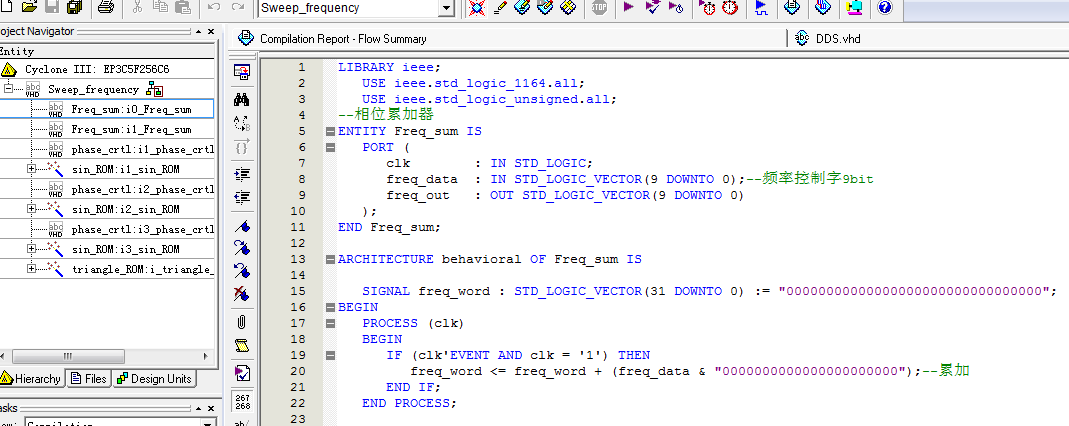1069x426 pixels.
Task: Switch to the Hierarchy tab
Action: click(x=31, y=378)
